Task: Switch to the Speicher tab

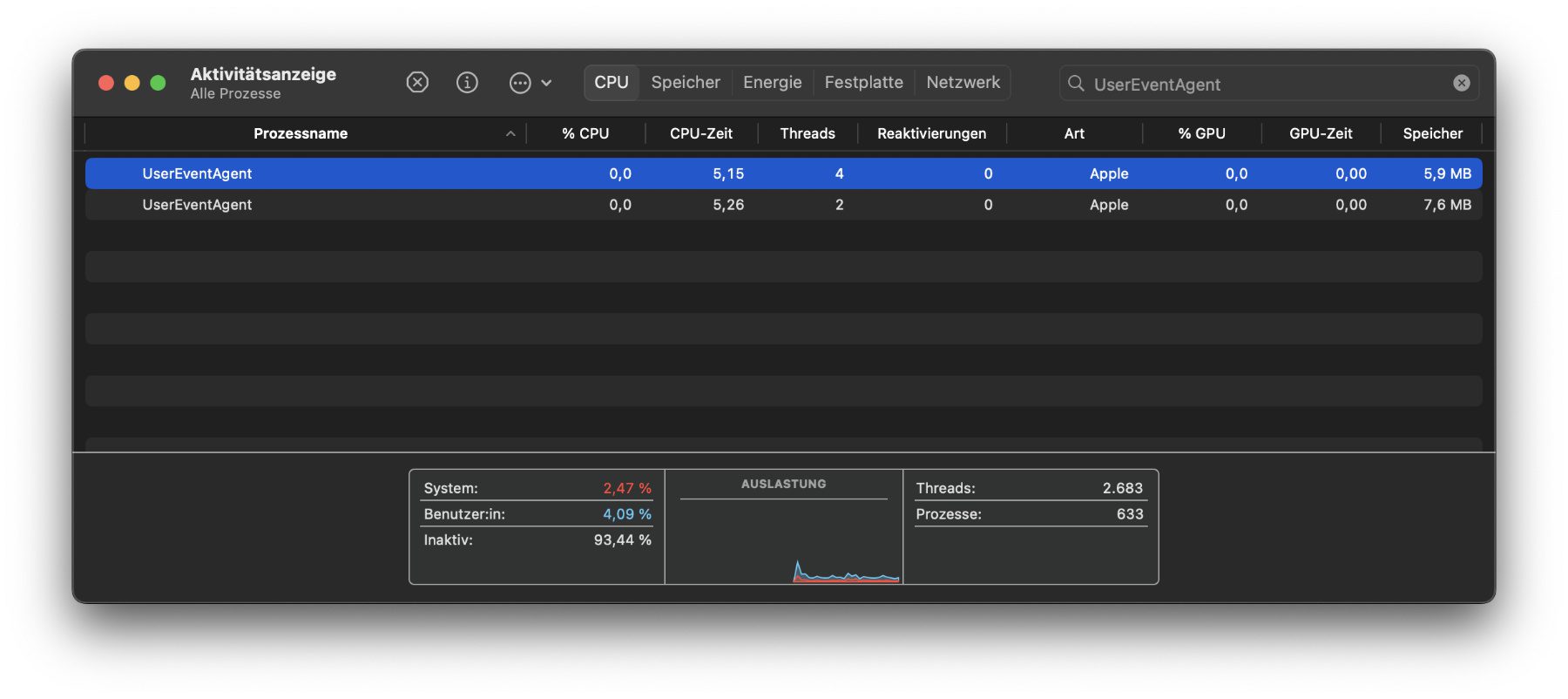Action: pos(686,83)
